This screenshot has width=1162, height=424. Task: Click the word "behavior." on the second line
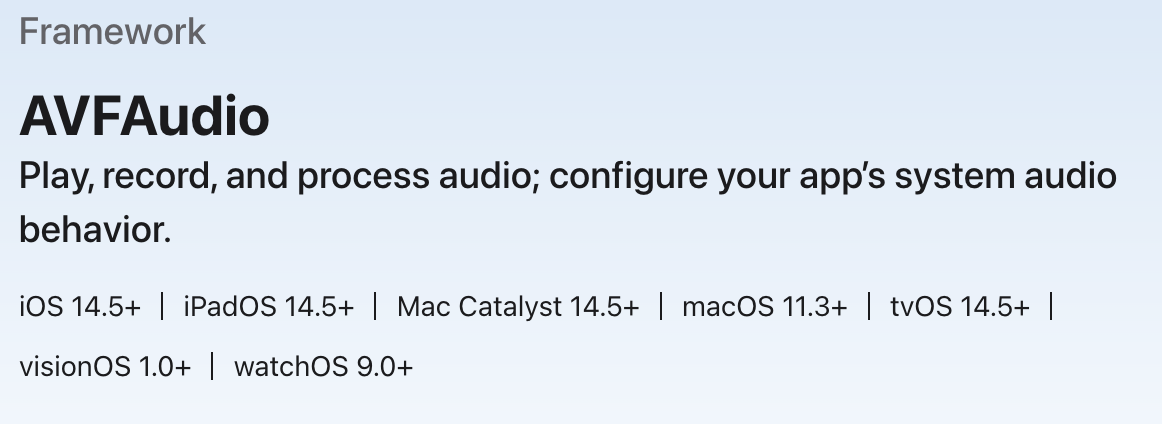coord(95,231)
